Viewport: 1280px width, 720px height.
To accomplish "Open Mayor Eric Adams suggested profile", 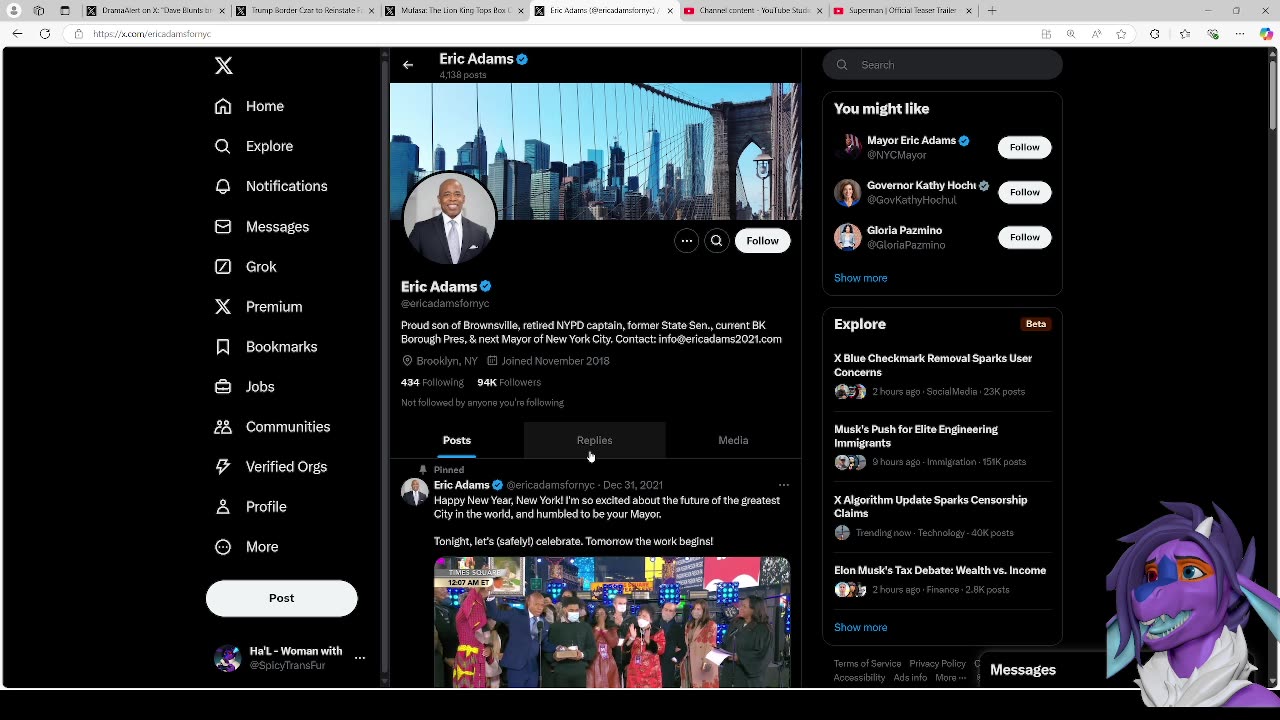I will pyautogui.click(x=911, y=141).
